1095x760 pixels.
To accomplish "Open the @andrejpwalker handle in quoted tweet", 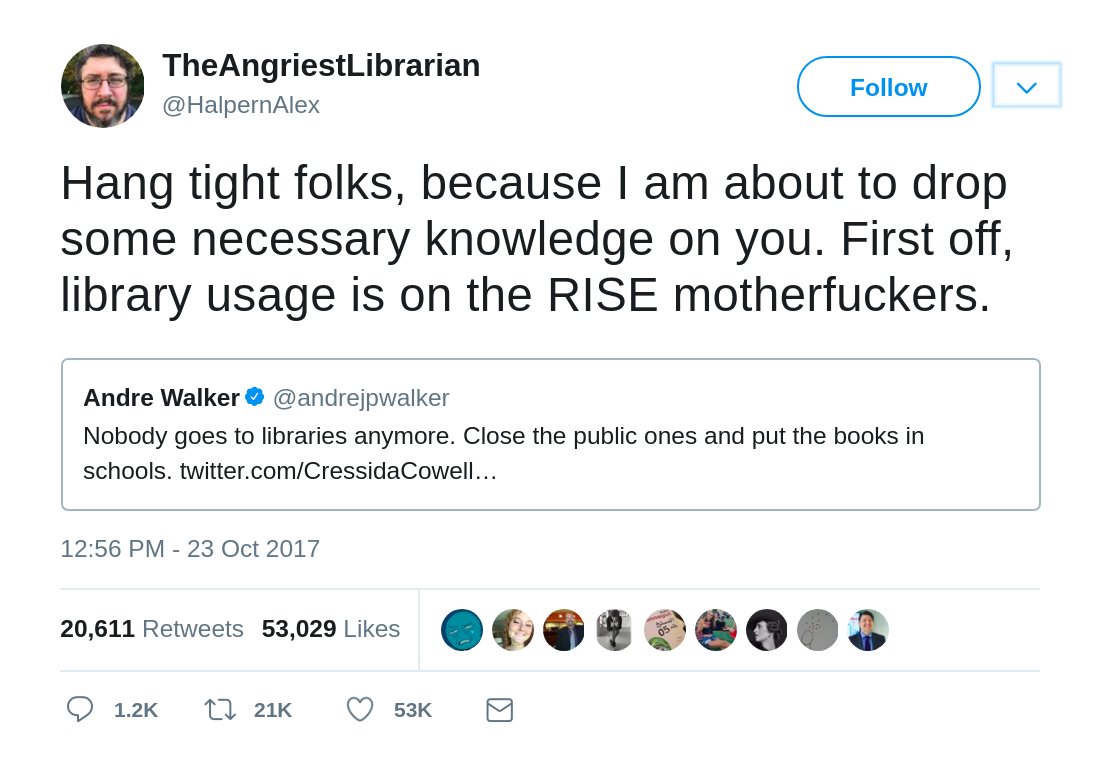I will pyautogui.click(x=361, y=397).
